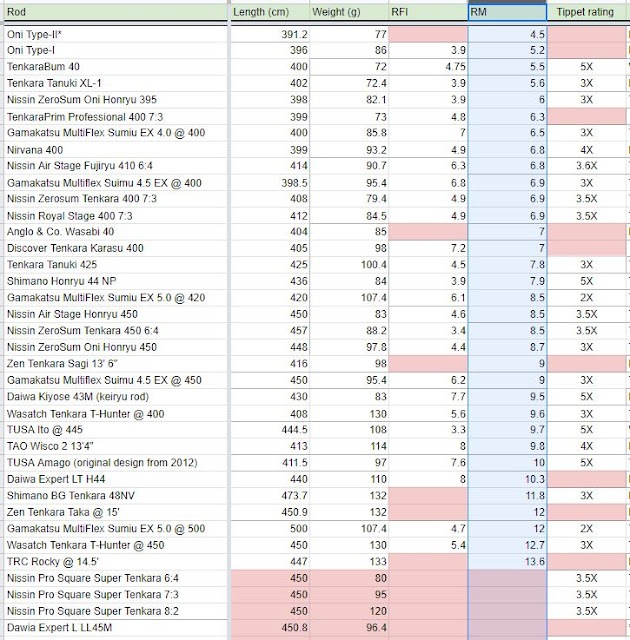Select the Weight (g) header cell
630x640 pixels.
(348, 12)
